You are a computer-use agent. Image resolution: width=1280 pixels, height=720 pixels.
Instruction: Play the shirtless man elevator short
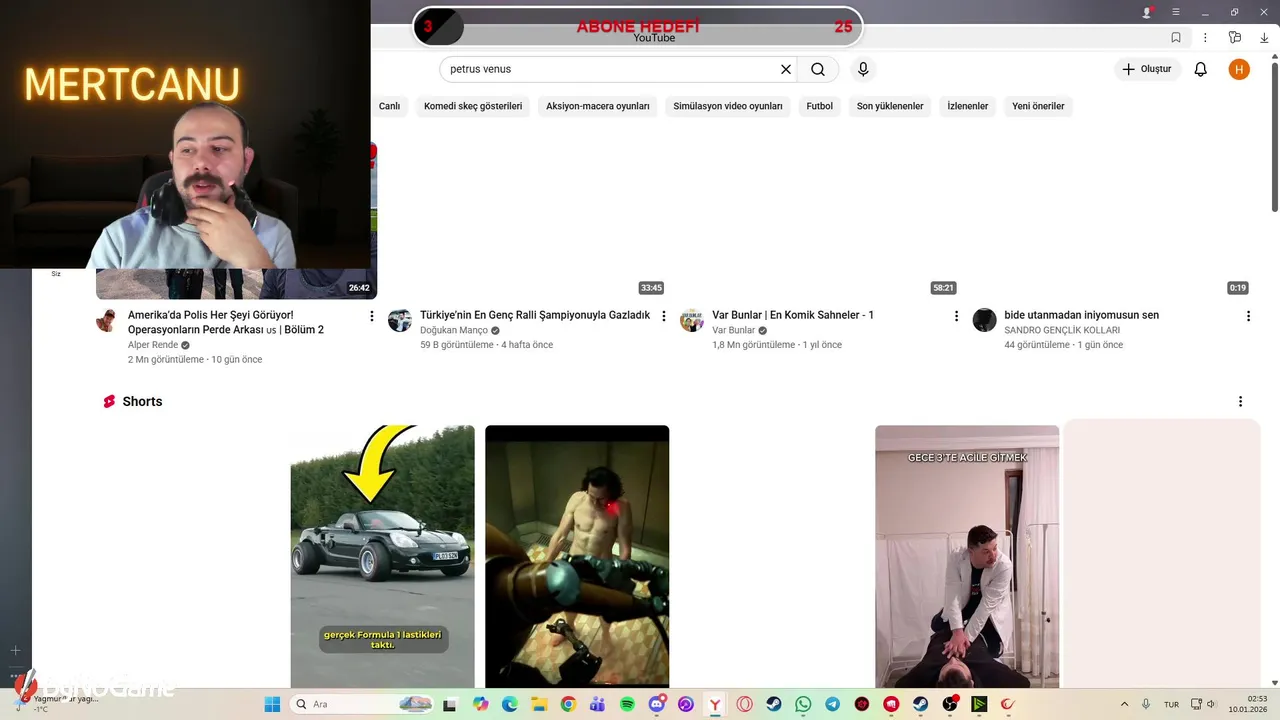577,556
